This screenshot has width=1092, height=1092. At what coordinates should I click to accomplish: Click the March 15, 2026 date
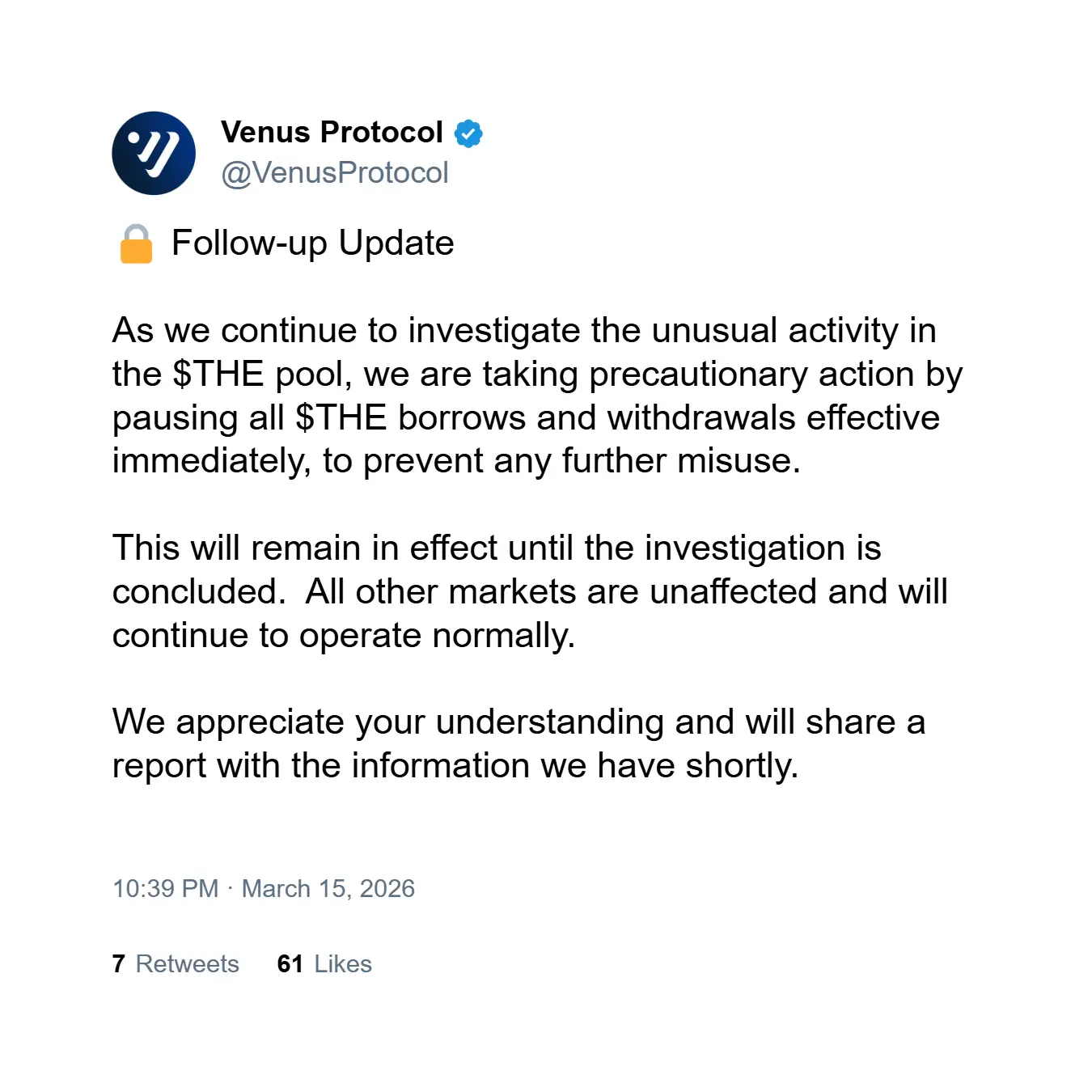click(x=328, y=889)
